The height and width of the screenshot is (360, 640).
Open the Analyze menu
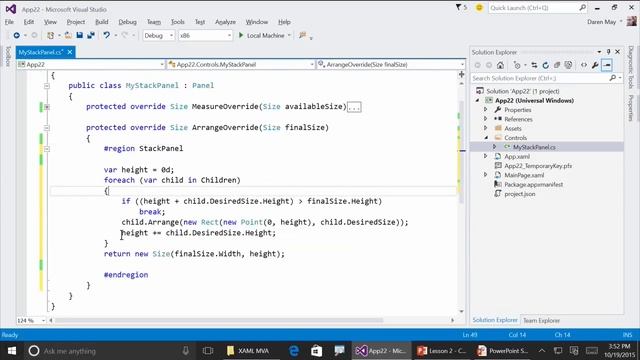[225, 22]
